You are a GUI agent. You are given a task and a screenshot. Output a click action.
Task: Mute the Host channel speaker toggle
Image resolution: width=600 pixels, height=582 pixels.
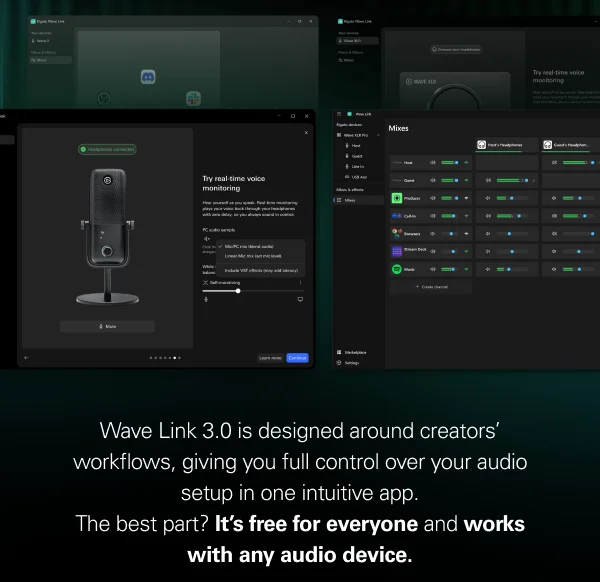coord(433,163)
